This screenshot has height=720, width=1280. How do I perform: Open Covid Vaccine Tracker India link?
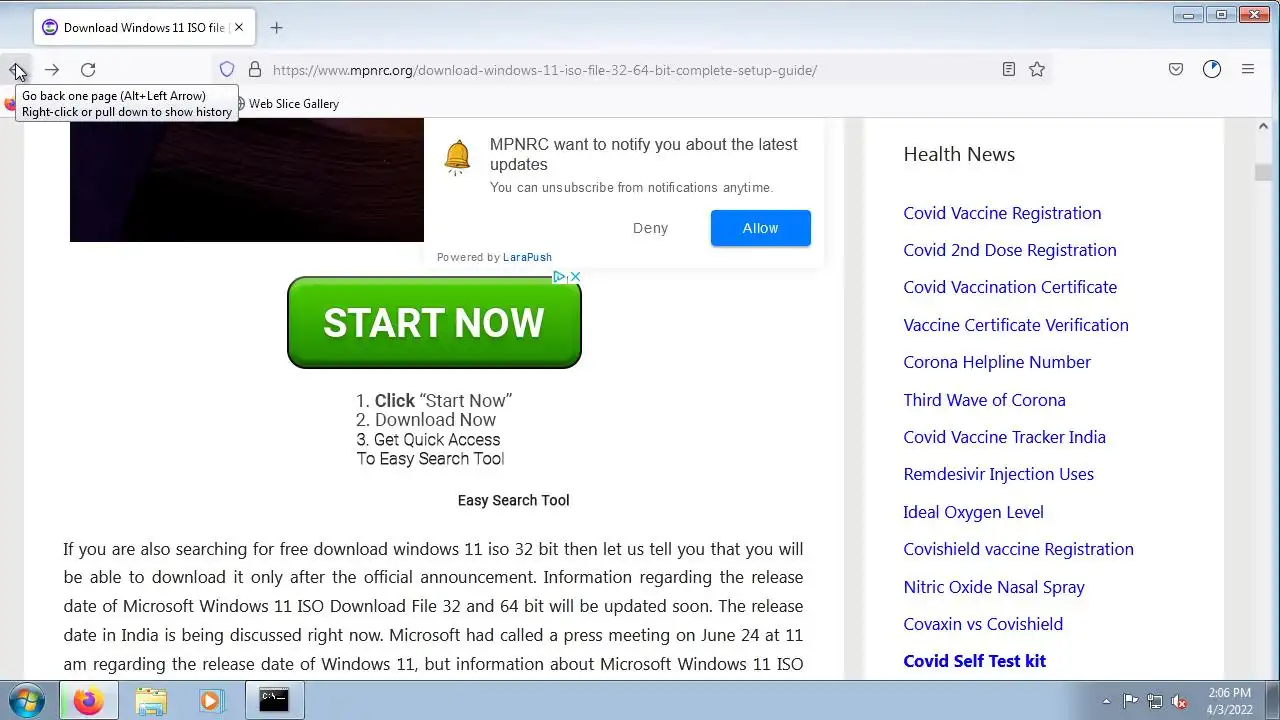1004,437
